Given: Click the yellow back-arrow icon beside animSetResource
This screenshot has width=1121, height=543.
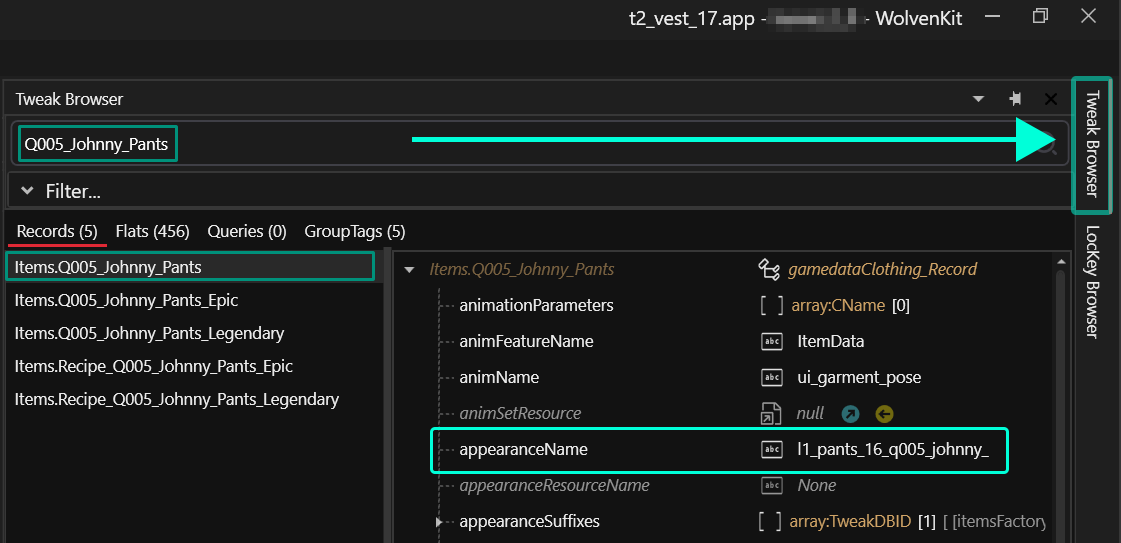Looking at the screenshot, I should click(884, 414).
